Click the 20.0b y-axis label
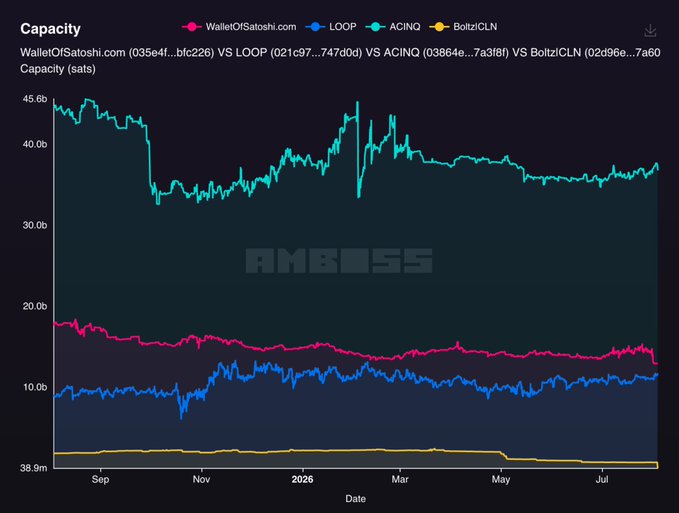 (35, 306)
